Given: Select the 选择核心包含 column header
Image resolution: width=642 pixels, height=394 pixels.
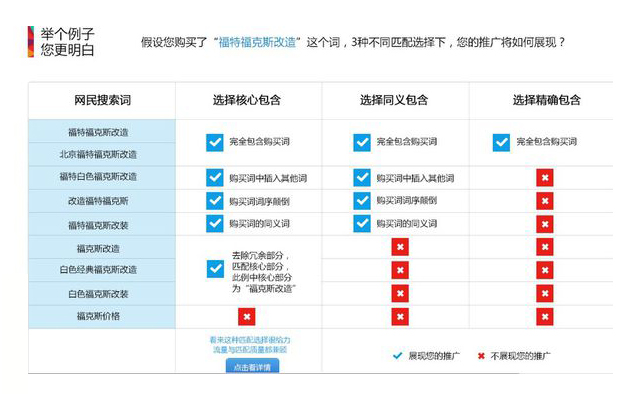Looking at the screenshot, I should pyautogui.click(x=246, y=100).
